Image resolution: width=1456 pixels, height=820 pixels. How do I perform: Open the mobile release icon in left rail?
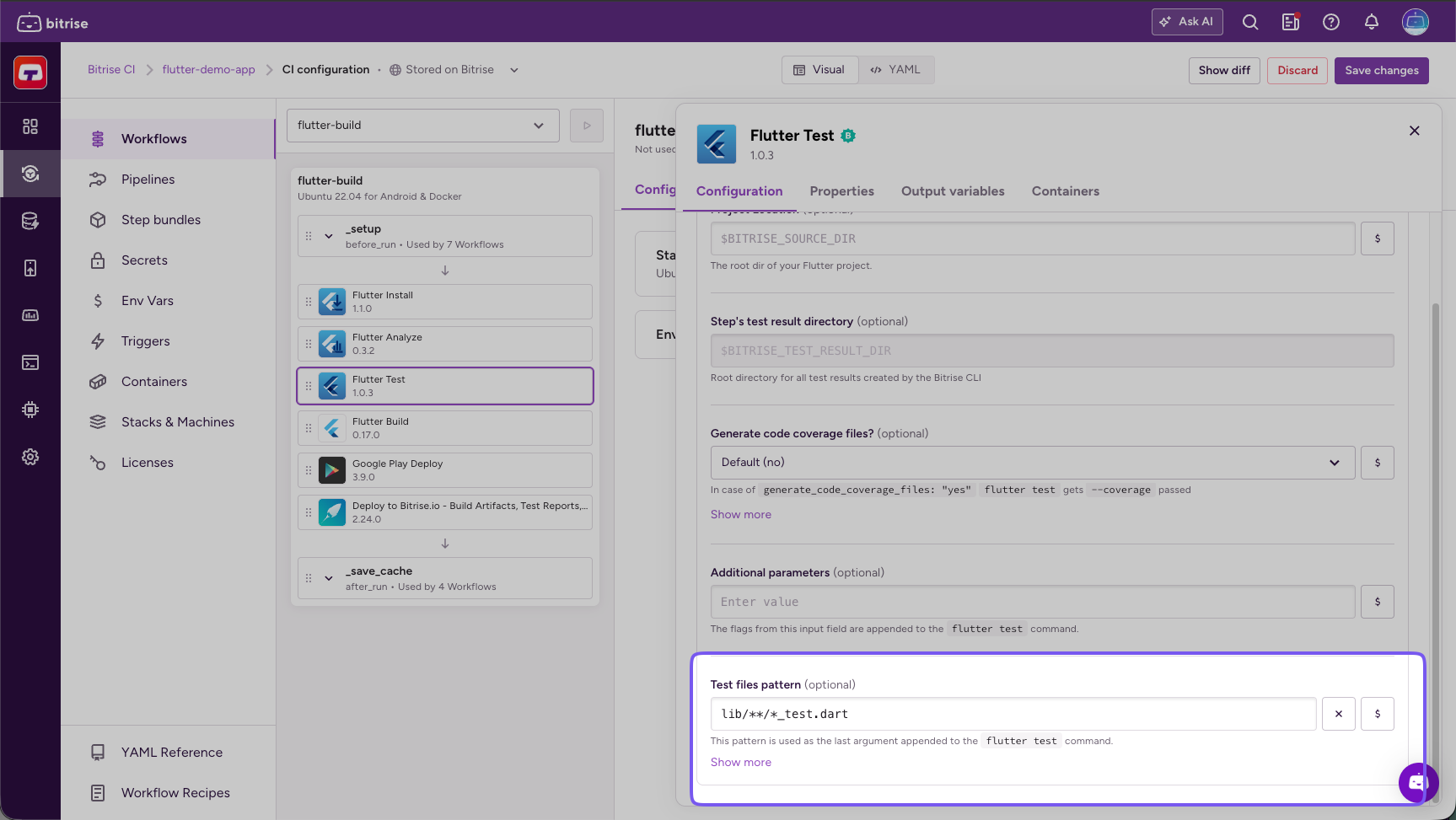click(30, 268)
